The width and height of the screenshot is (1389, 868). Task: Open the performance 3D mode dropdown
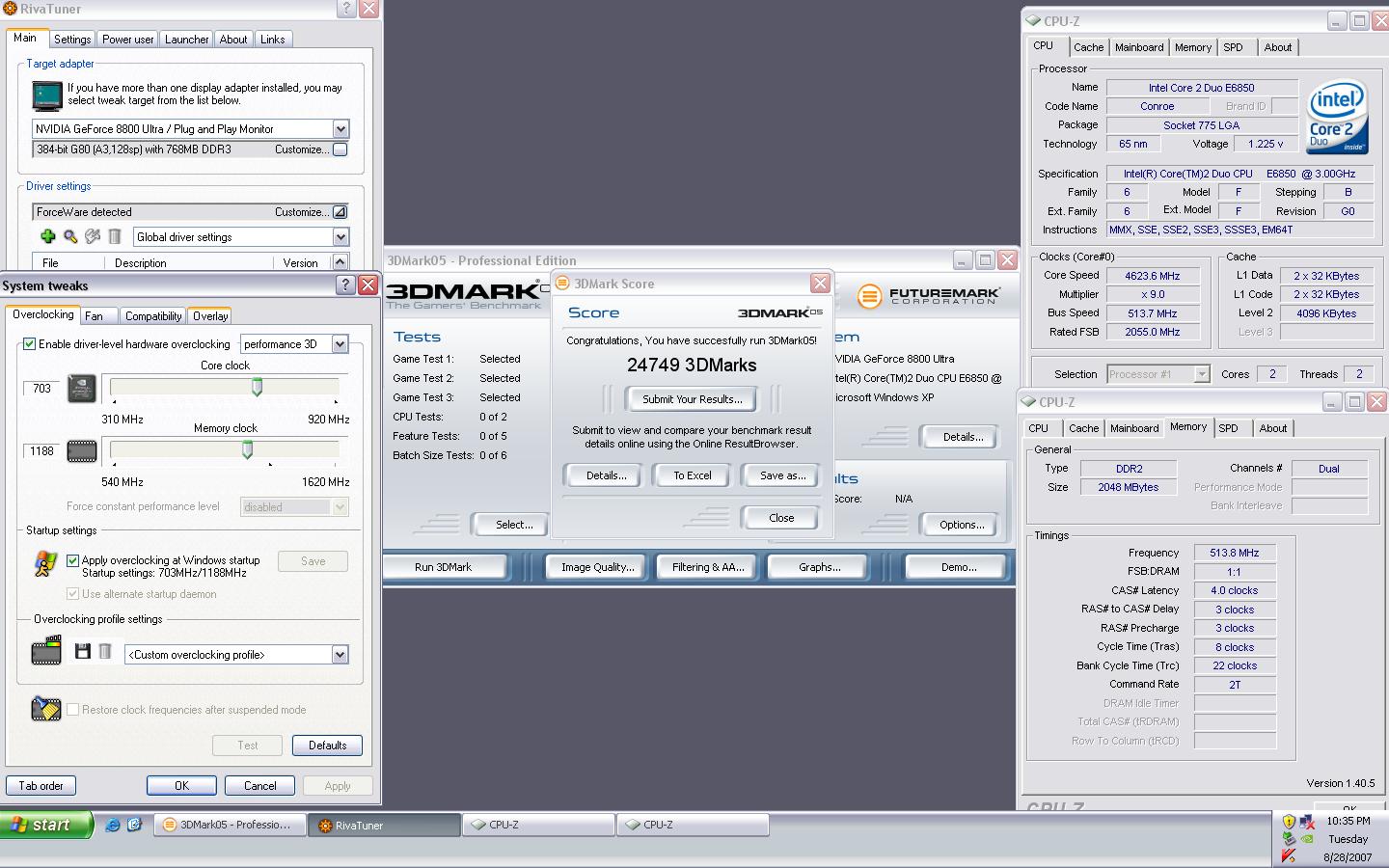click(x=340, y=344)
